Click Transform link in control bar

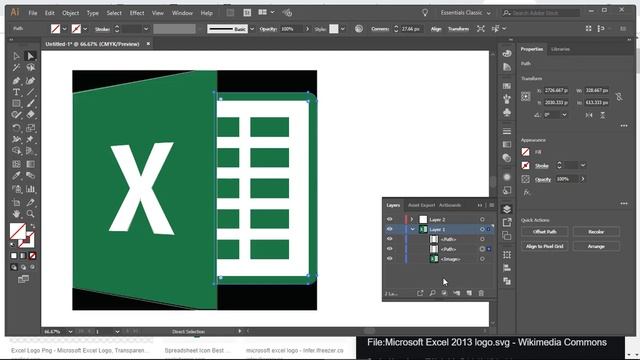click(458, 29)
